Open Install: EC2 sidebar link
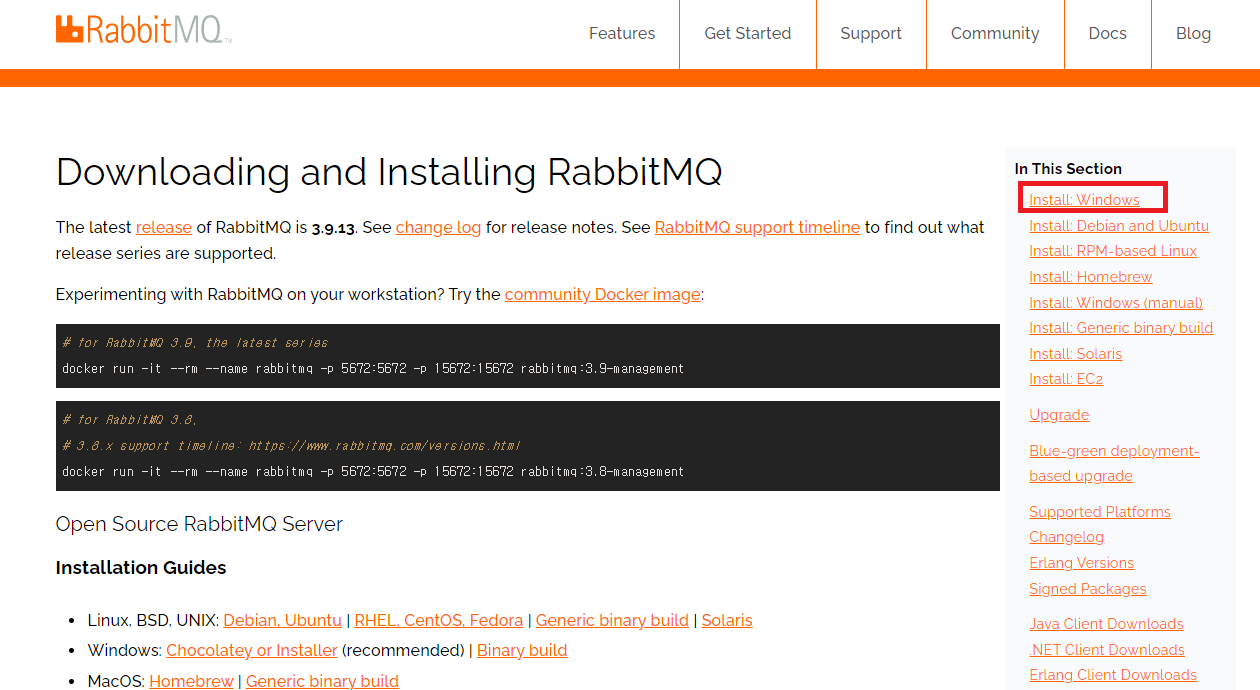This screenshot has width=1260, height=690. (1066, 379)
